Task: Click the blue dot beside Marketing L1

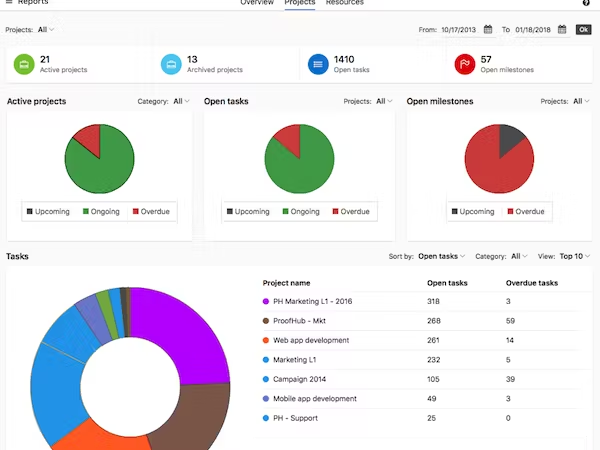Action: pyautogui.click(x=266, y=360)
